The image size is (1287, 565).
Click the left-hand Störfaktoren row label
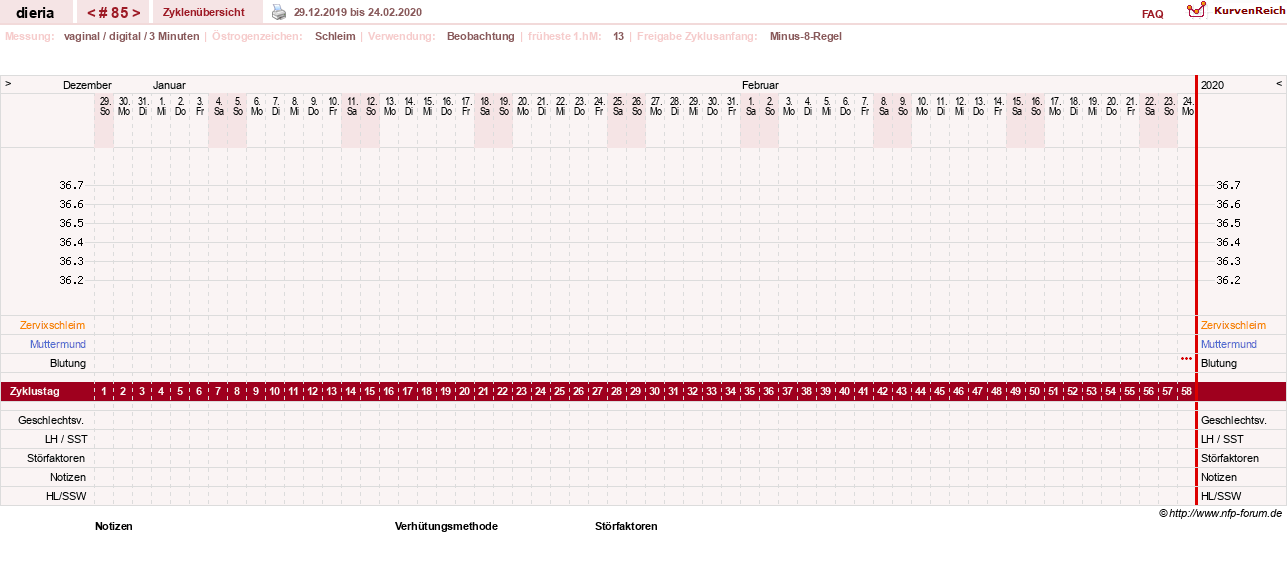tap(56, 458)
